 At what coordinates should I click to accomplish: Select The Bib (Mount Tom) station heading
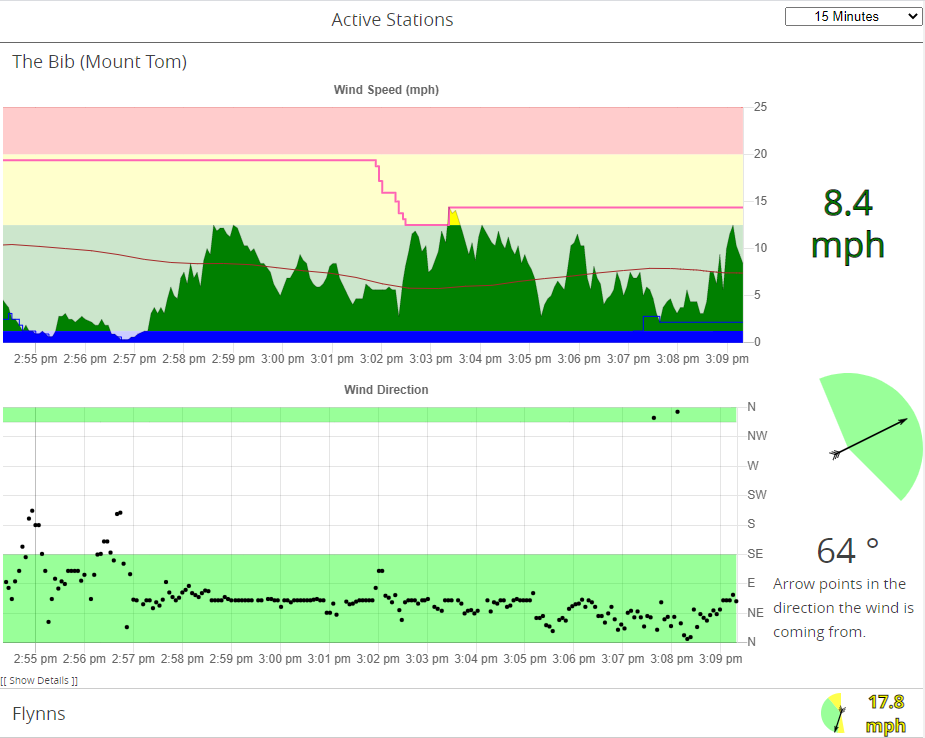(x=99, y=62)
